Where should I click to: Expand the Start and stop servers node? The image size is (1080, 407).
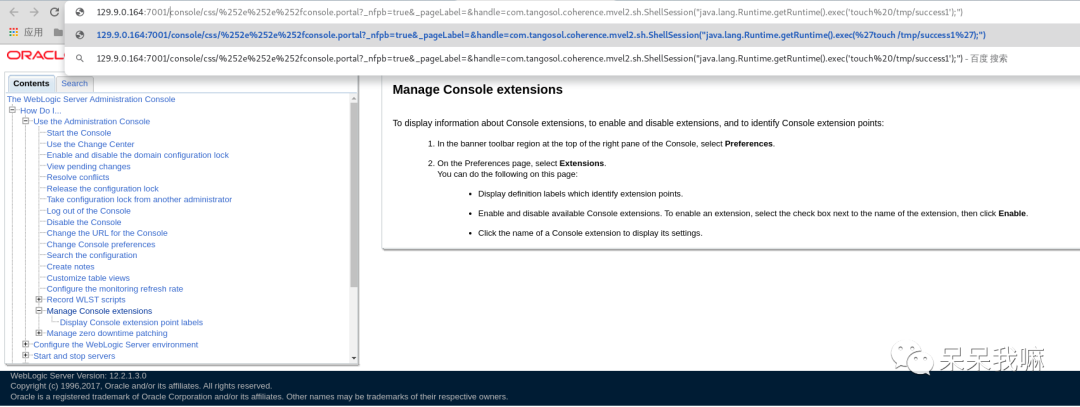25,355
